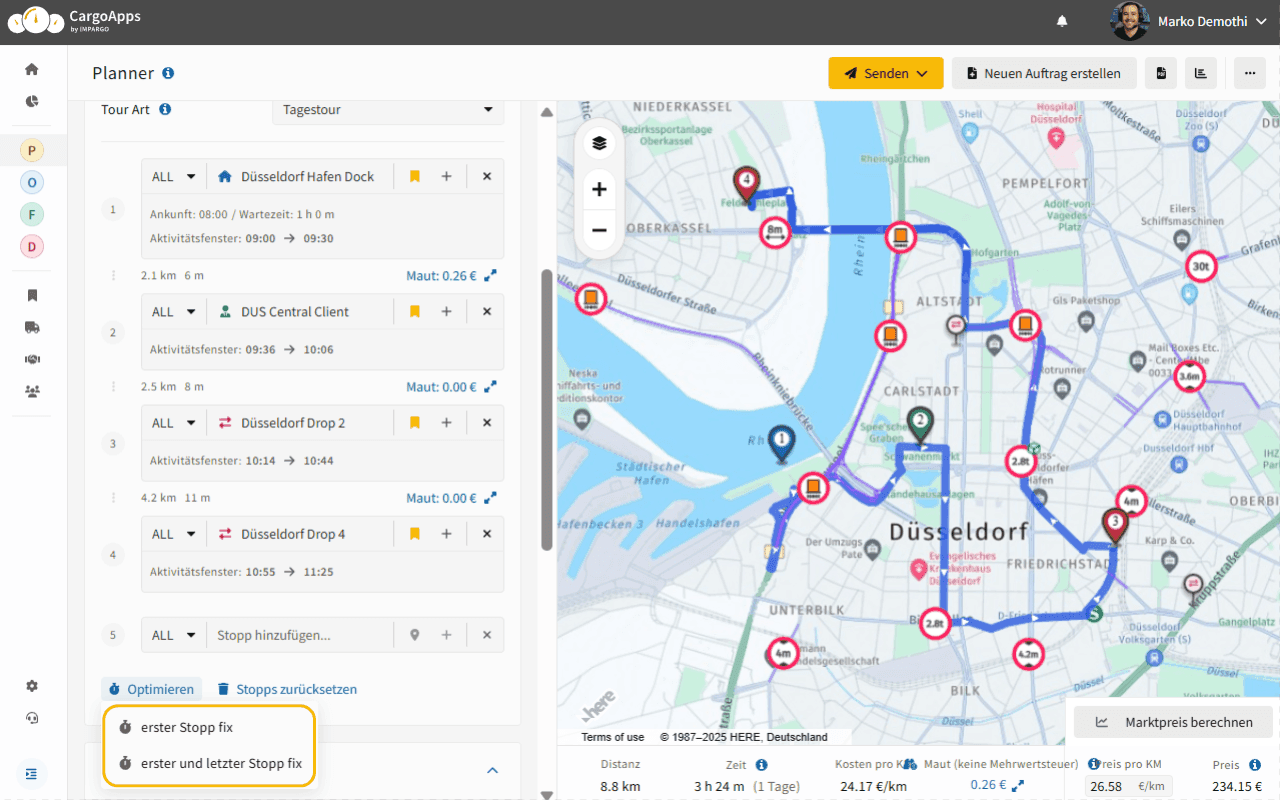Open the three-dot more options menu

pyautogui.click(x=1249, y=72)
